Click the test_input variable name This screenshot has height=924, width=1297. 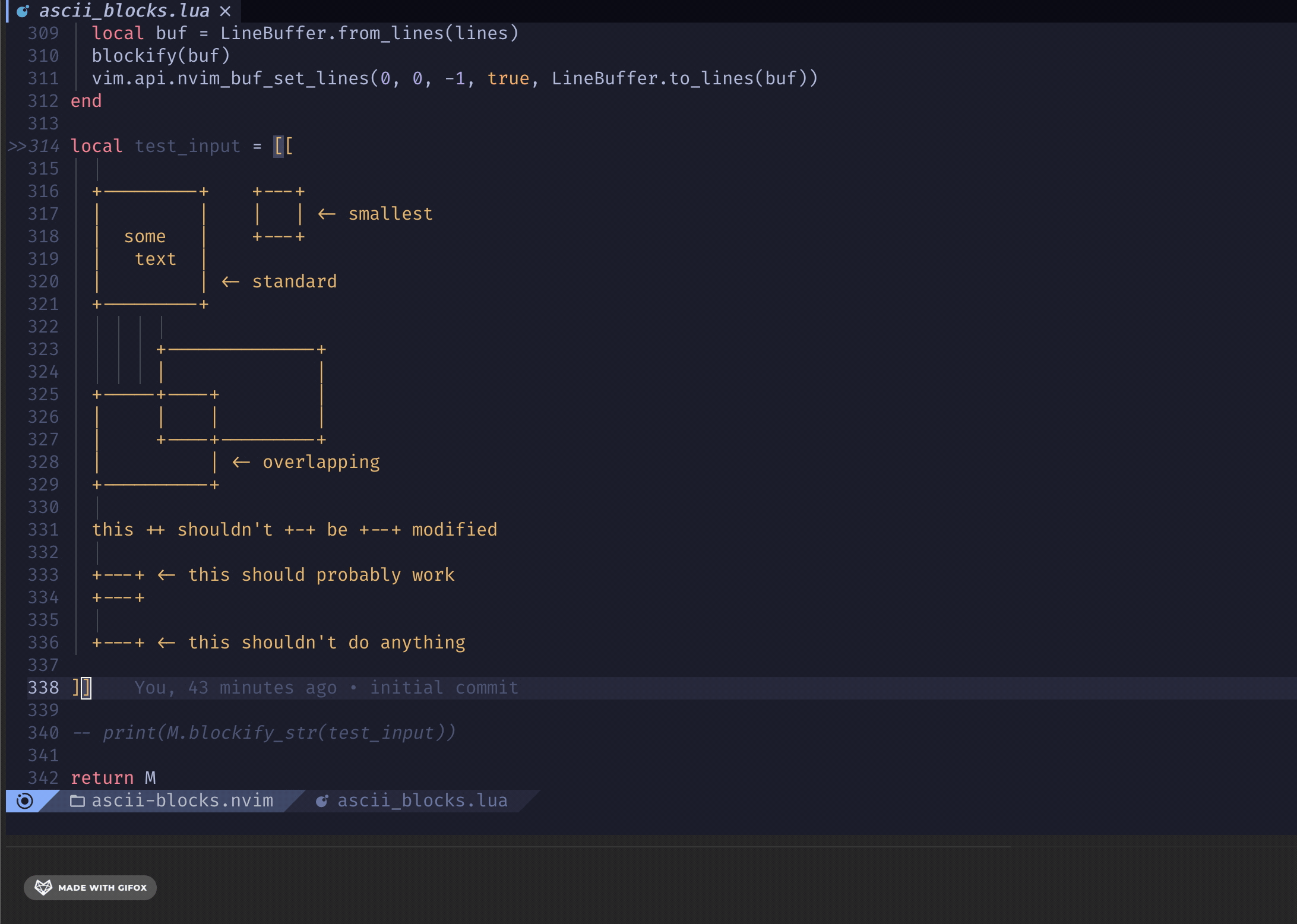pyautogui.click(x=187, y=146)
